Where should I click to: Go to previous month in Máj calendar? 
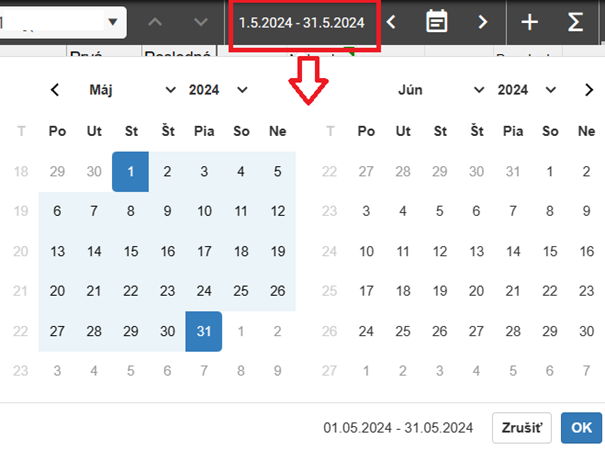pos(56,90)
